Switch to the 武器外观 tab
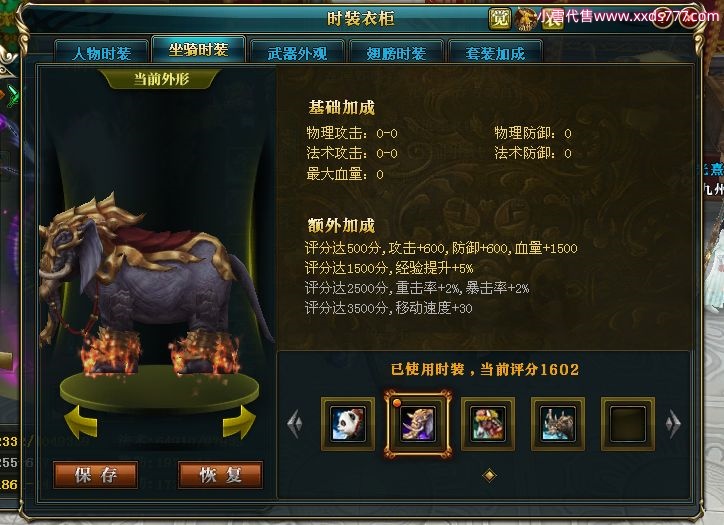Screen dimensions: 724x525 [x=297, y=52]
